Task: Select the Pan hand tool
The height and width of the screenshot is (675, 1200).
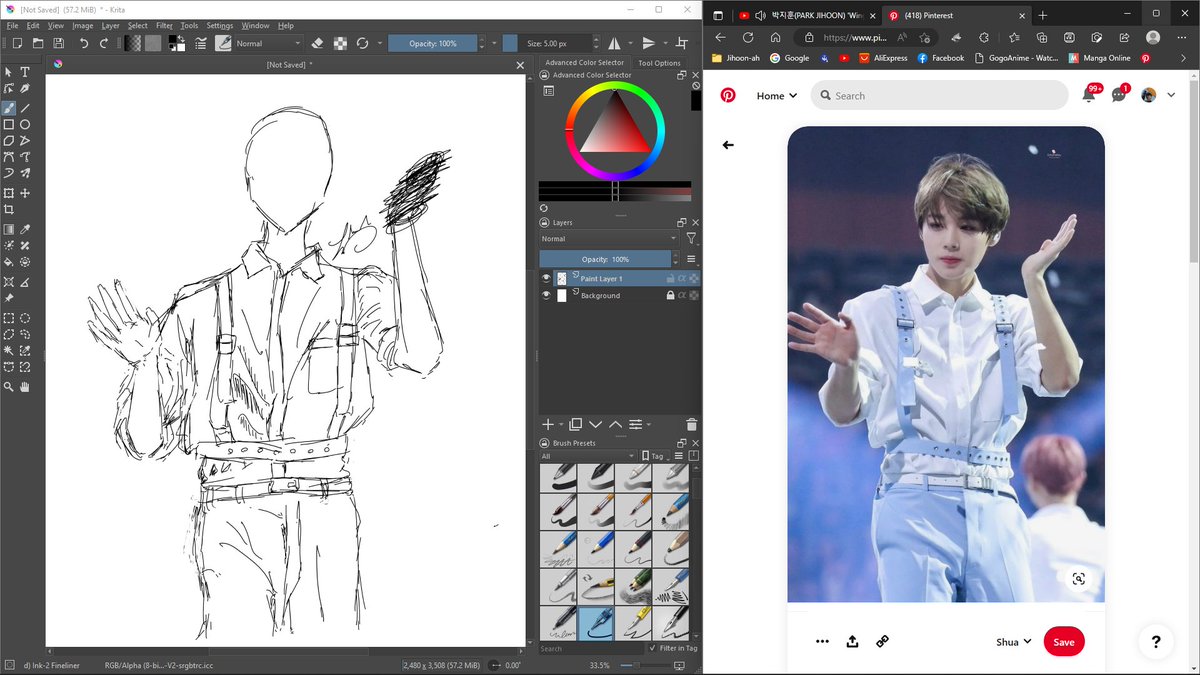Action: (25, 386)
